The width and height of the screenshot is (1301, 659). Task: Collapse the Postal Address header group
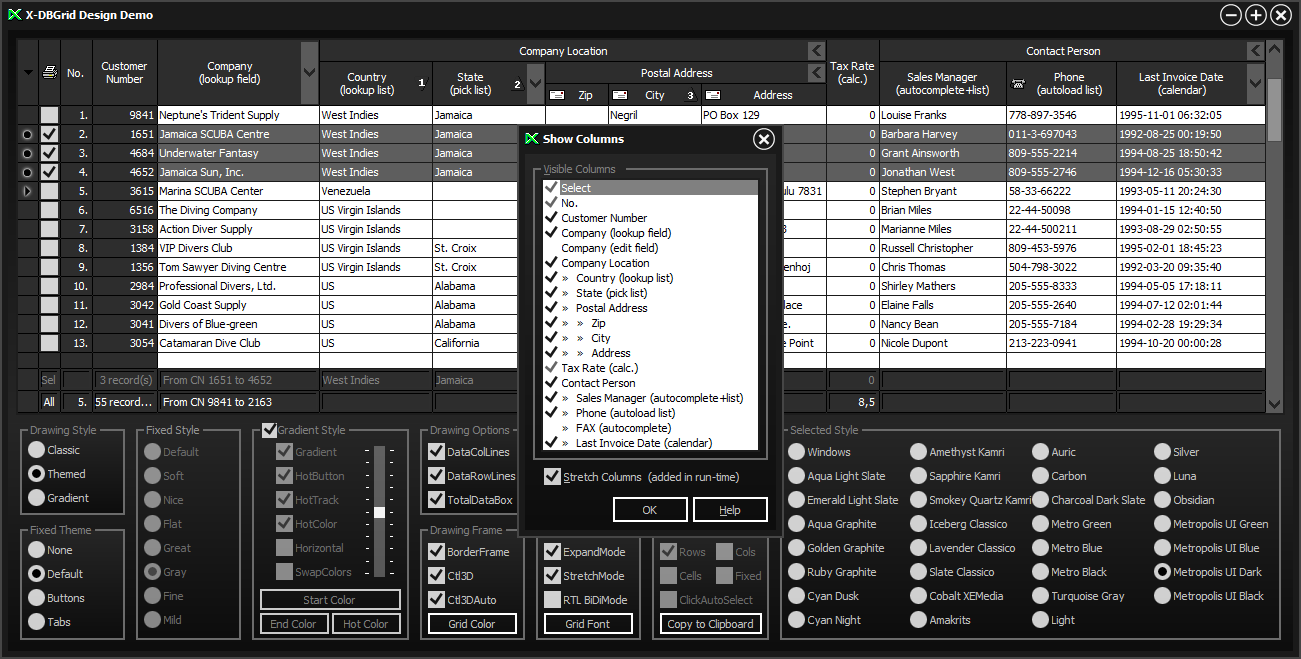coord(816,73)
